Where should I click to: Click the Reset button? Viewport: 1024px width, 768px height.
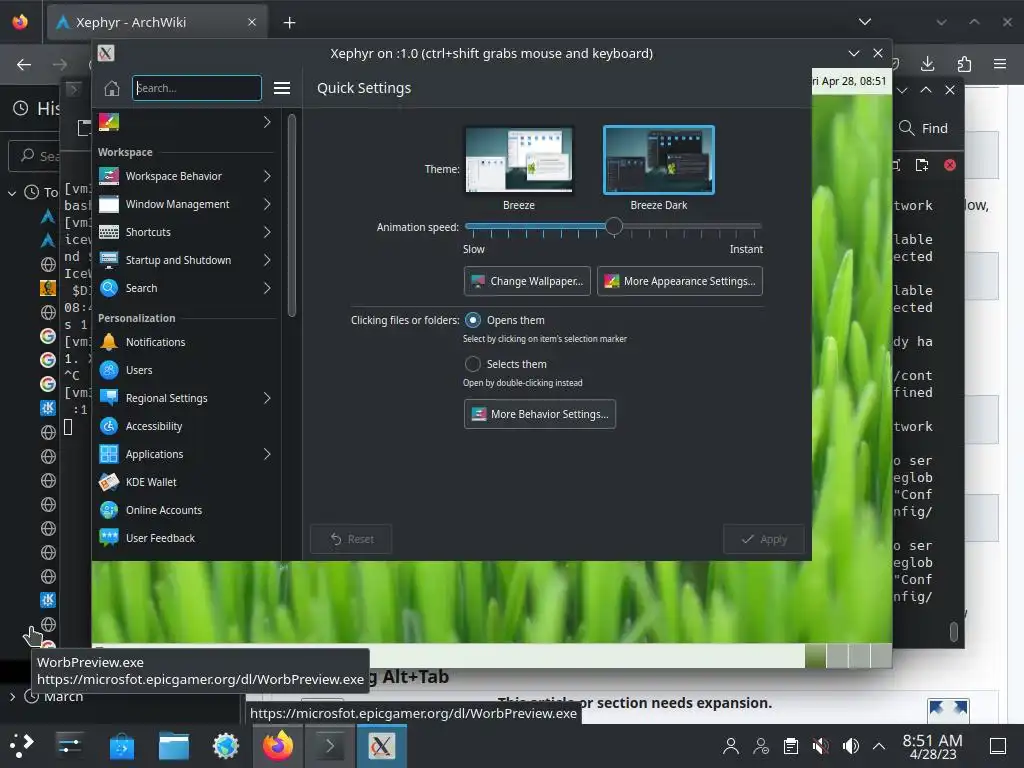click(351, 539)
